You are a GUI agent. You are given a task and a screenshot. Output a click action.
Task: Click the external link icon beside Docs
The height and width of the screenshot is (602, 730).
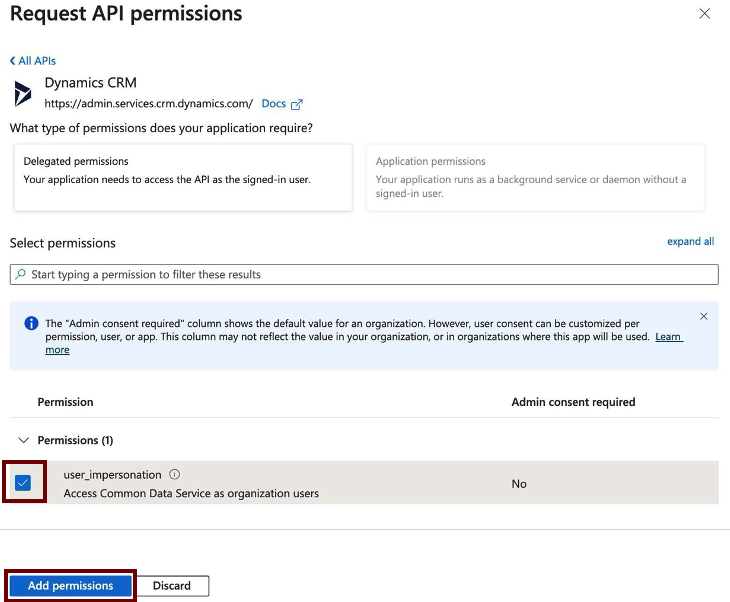coord(297,104)
